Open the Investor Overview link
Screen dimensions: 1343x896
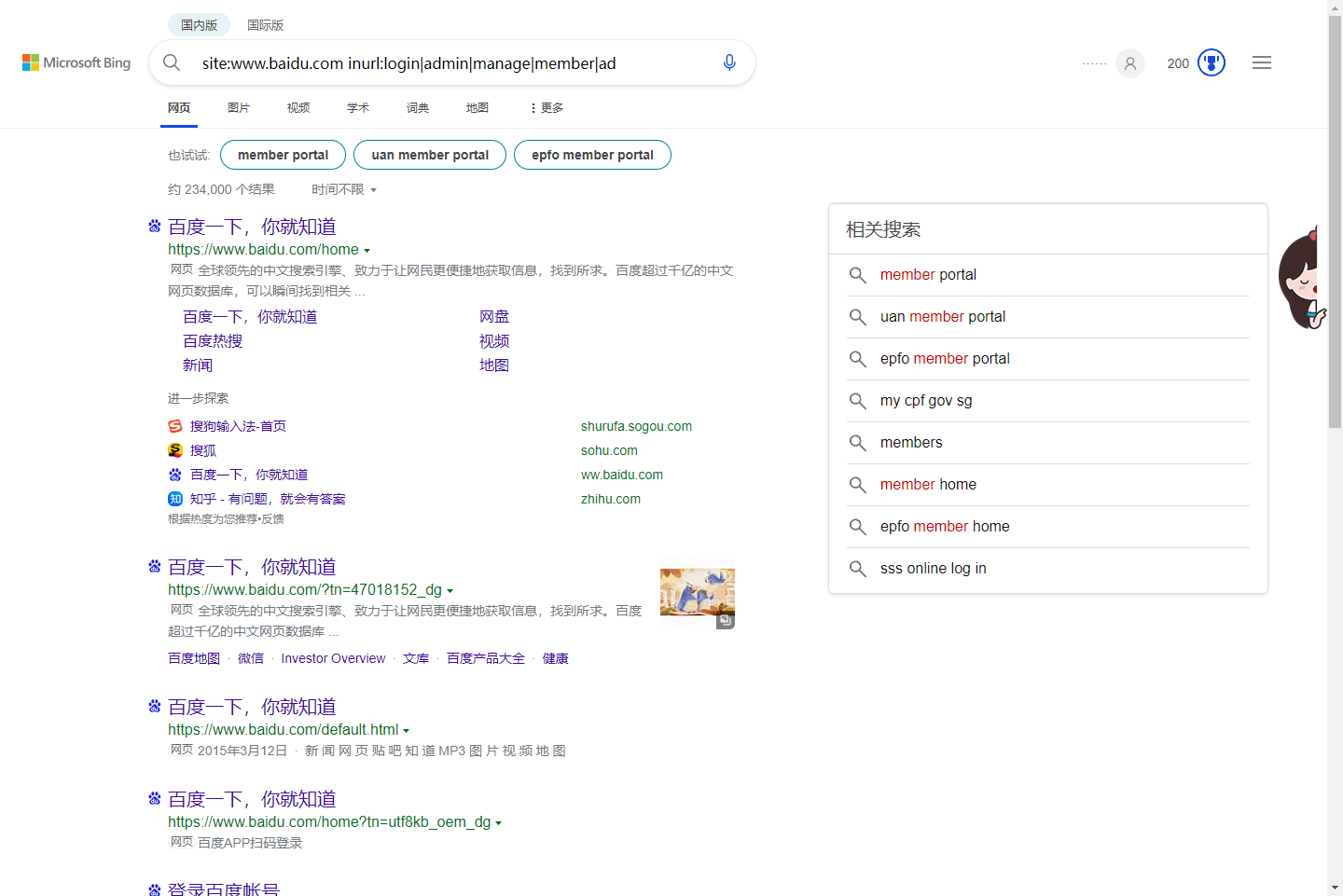click(x=333, y=658)
